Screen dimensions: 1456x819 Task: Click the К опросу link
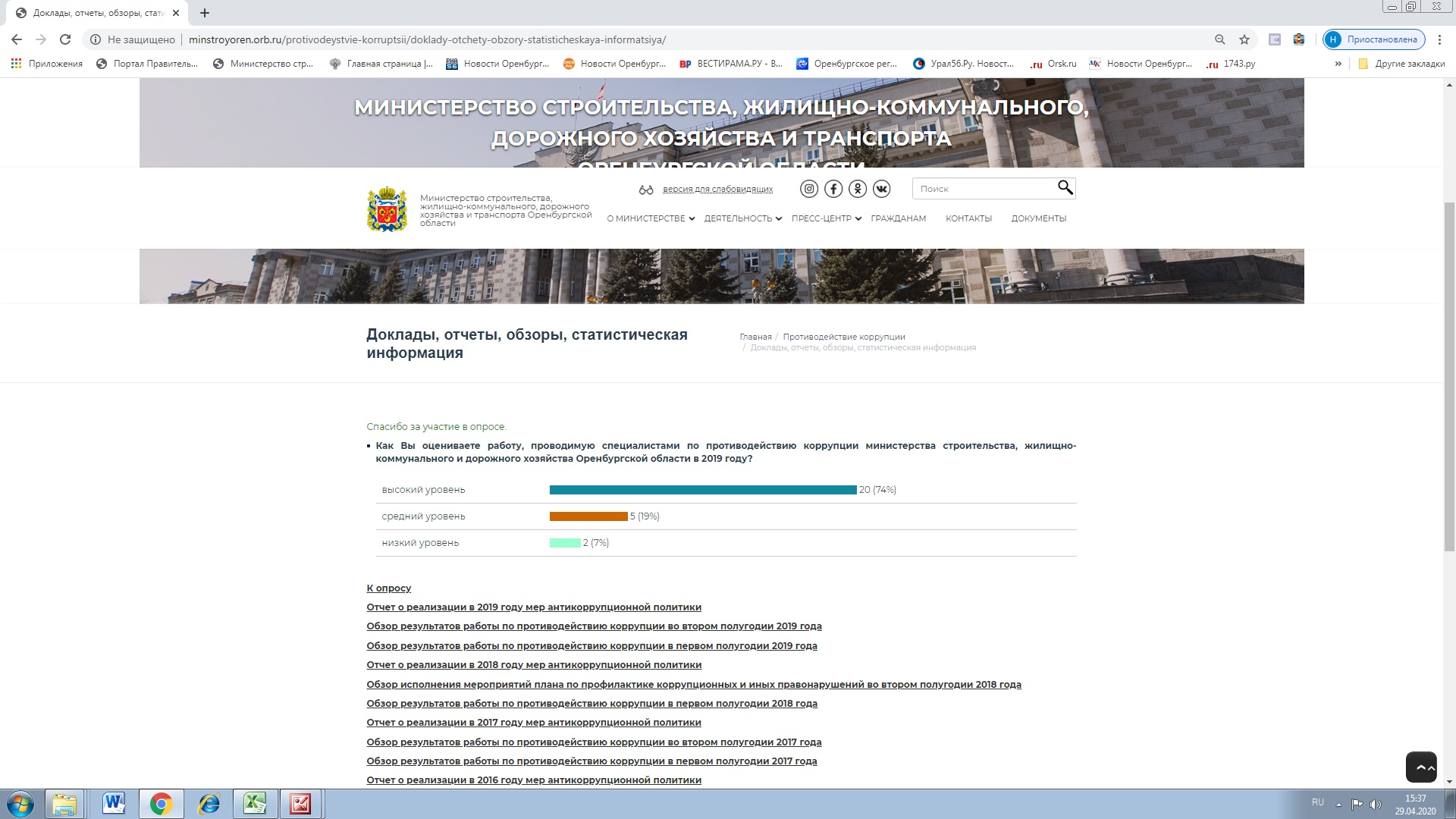[388, 588]
